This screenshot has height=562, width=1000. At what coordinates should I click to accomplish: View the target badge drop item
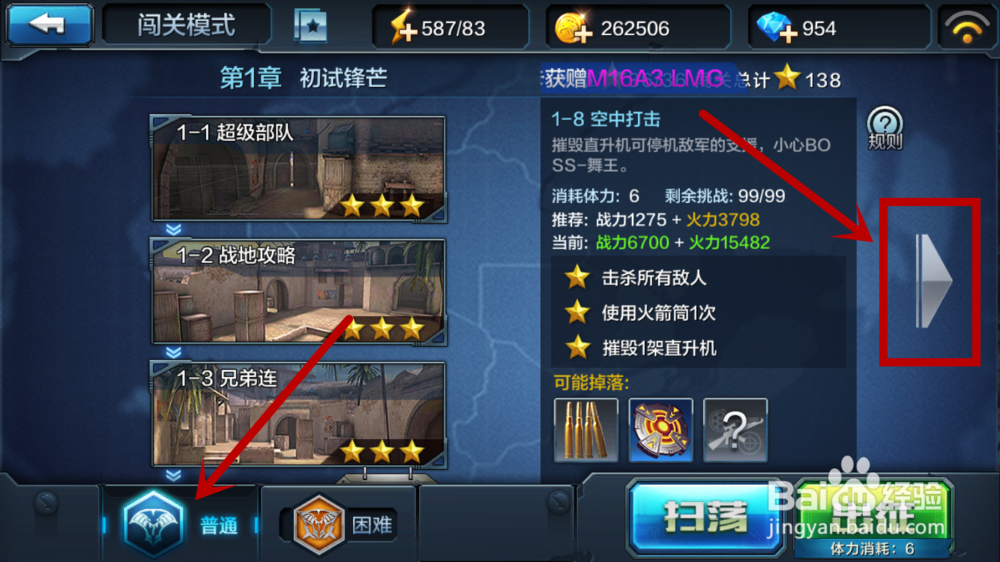click(x=661, y=430)
